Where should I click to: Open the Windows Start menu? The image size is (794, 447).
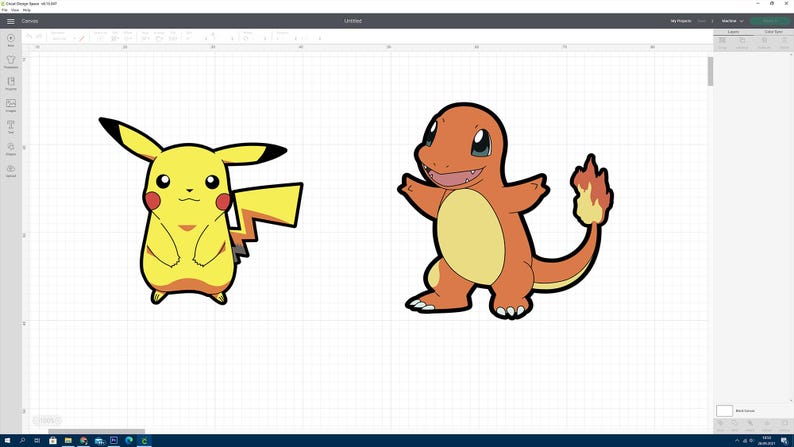(7, 440)
